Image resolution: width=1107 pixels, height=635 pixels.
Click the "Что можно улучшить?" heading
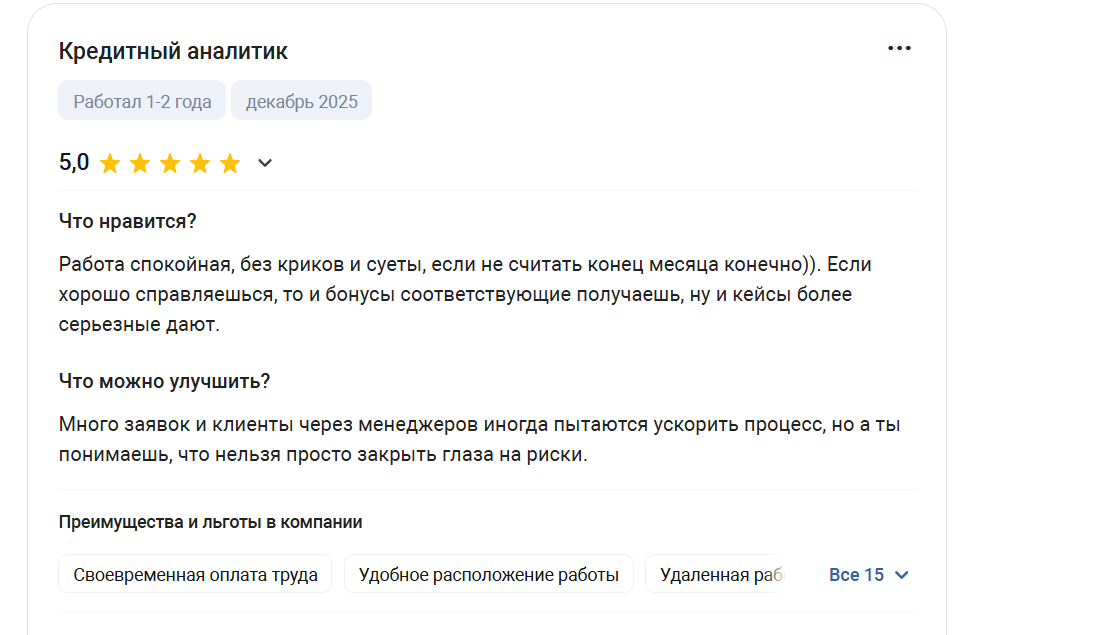(x=165, y=381)
